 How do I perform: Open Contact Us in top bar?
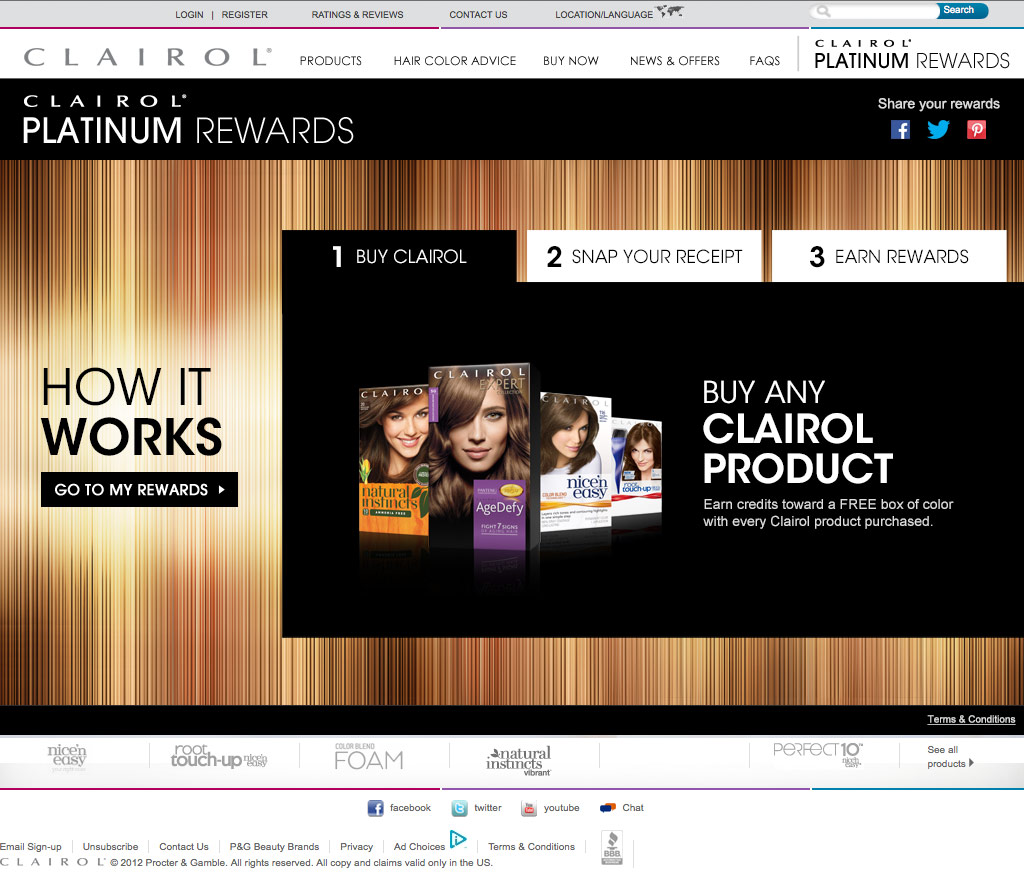[x=478, y=14]
